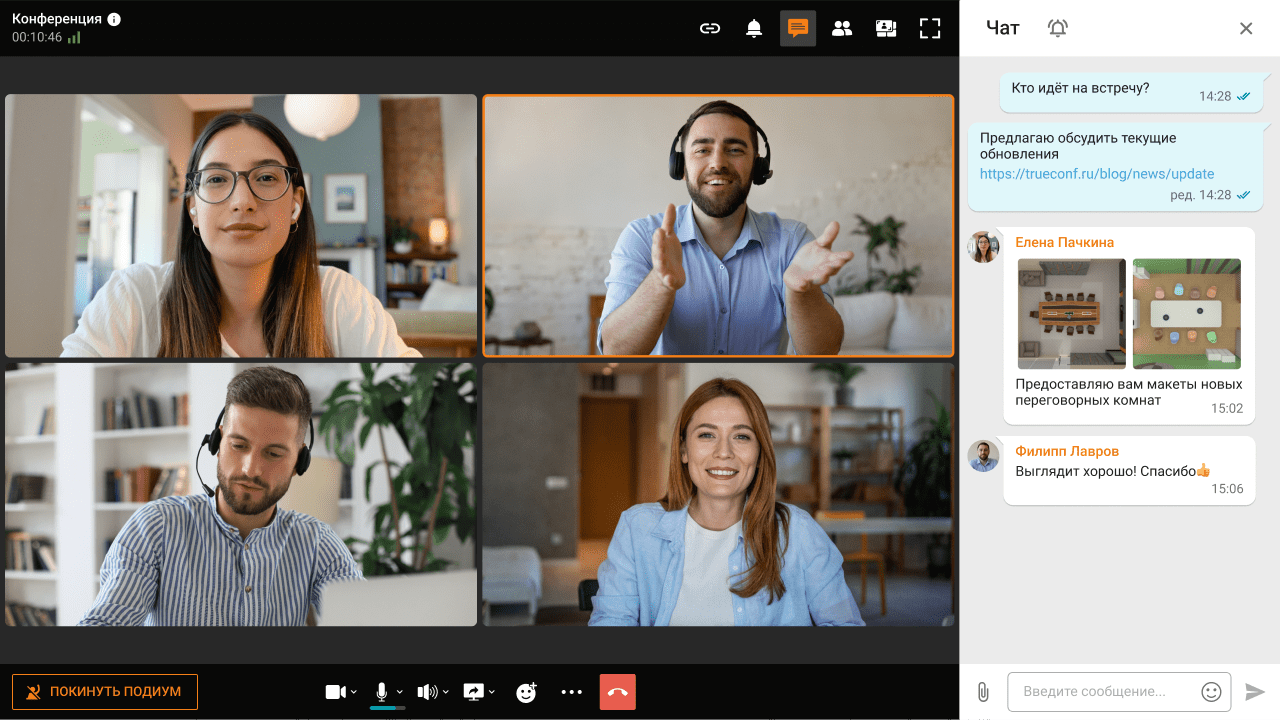
Task: Enter fullscreen mode
Action: point(930,29)
